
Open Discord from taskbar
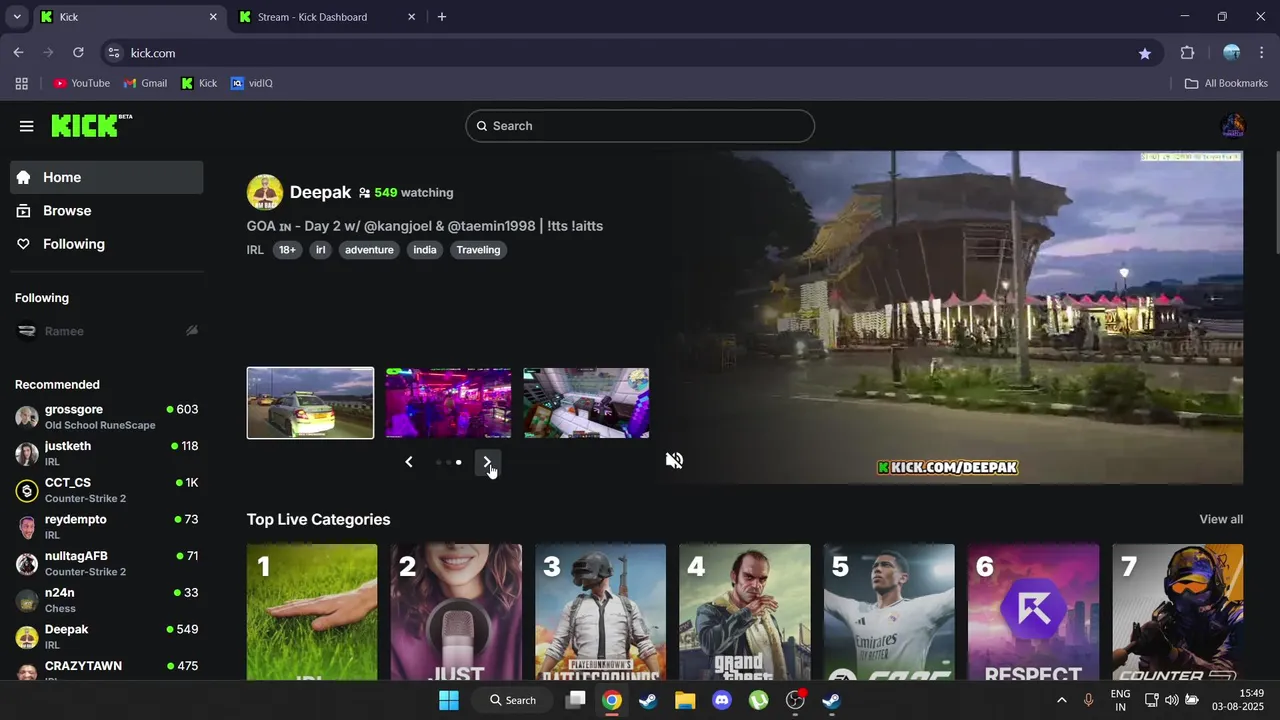722,700
